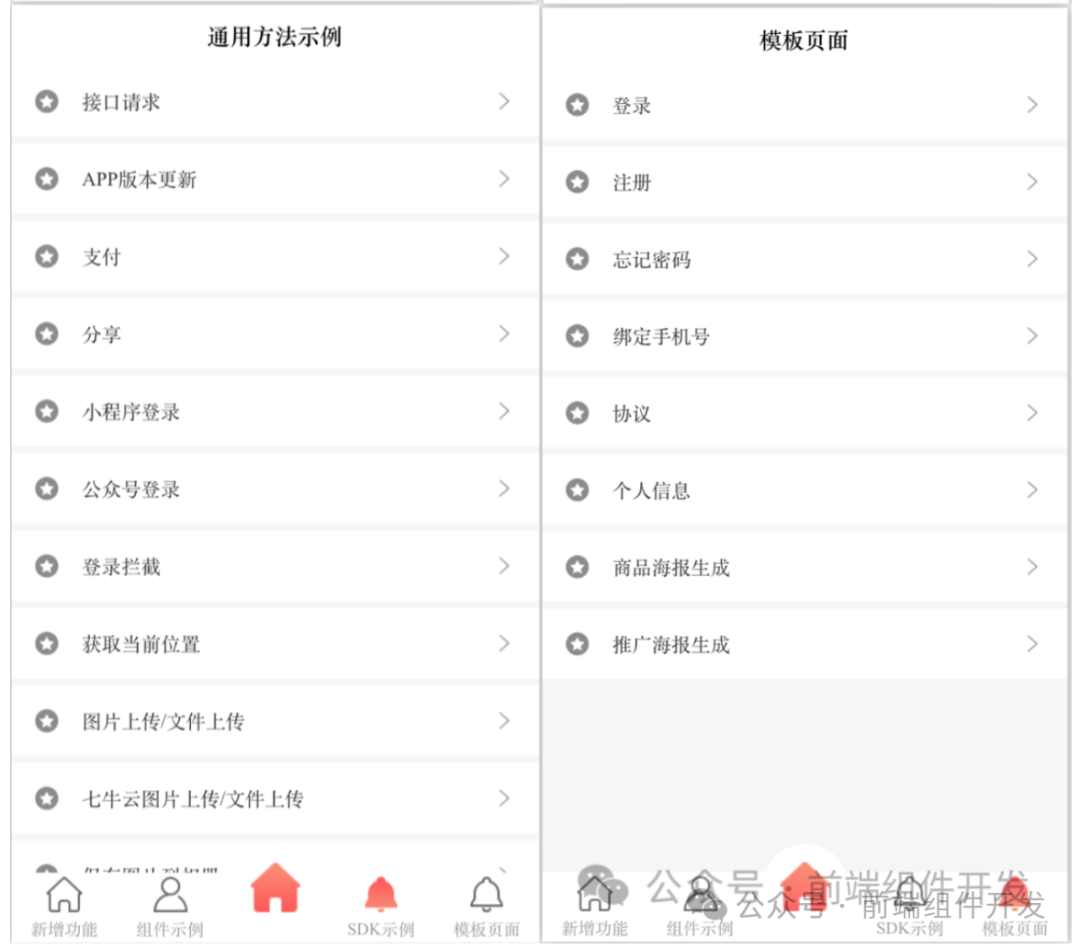Open 获取当前位置 row arrow

click(x=504, y=643)
